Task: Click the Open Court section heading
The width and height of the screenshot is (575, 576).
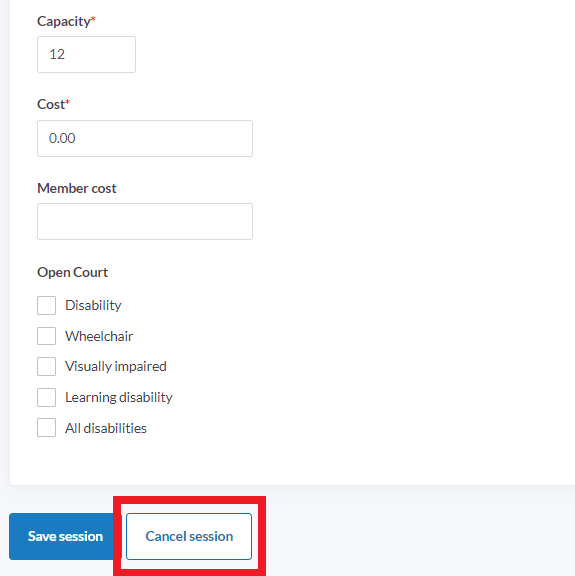Action: click(x=72, y=273)
